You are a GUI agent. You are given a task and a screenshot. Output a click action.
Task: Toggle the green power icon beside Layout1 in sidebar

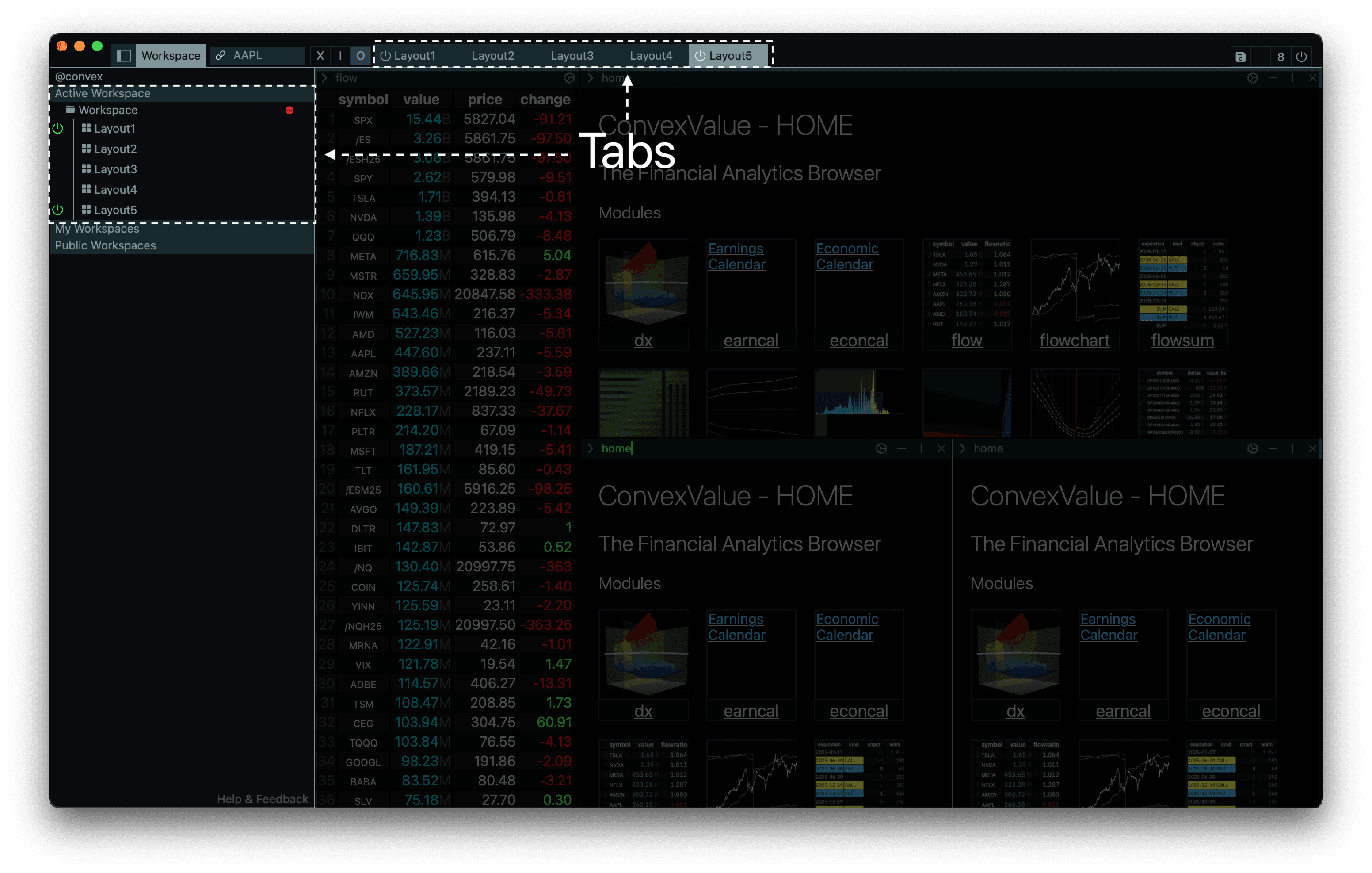click(57, 128)
